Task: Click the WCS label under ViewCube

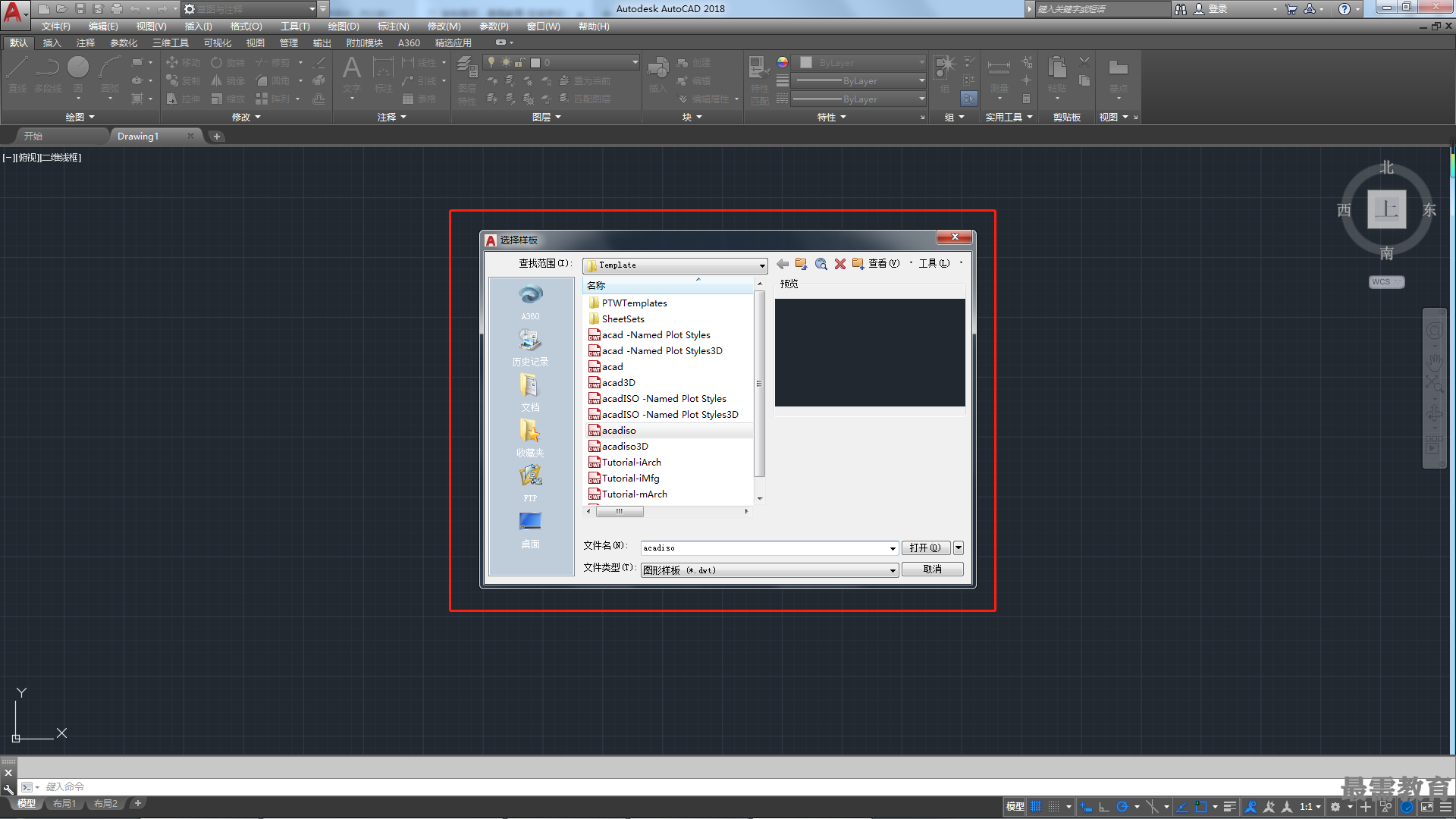Action: pyautogui.click(x=1386, y=282)
